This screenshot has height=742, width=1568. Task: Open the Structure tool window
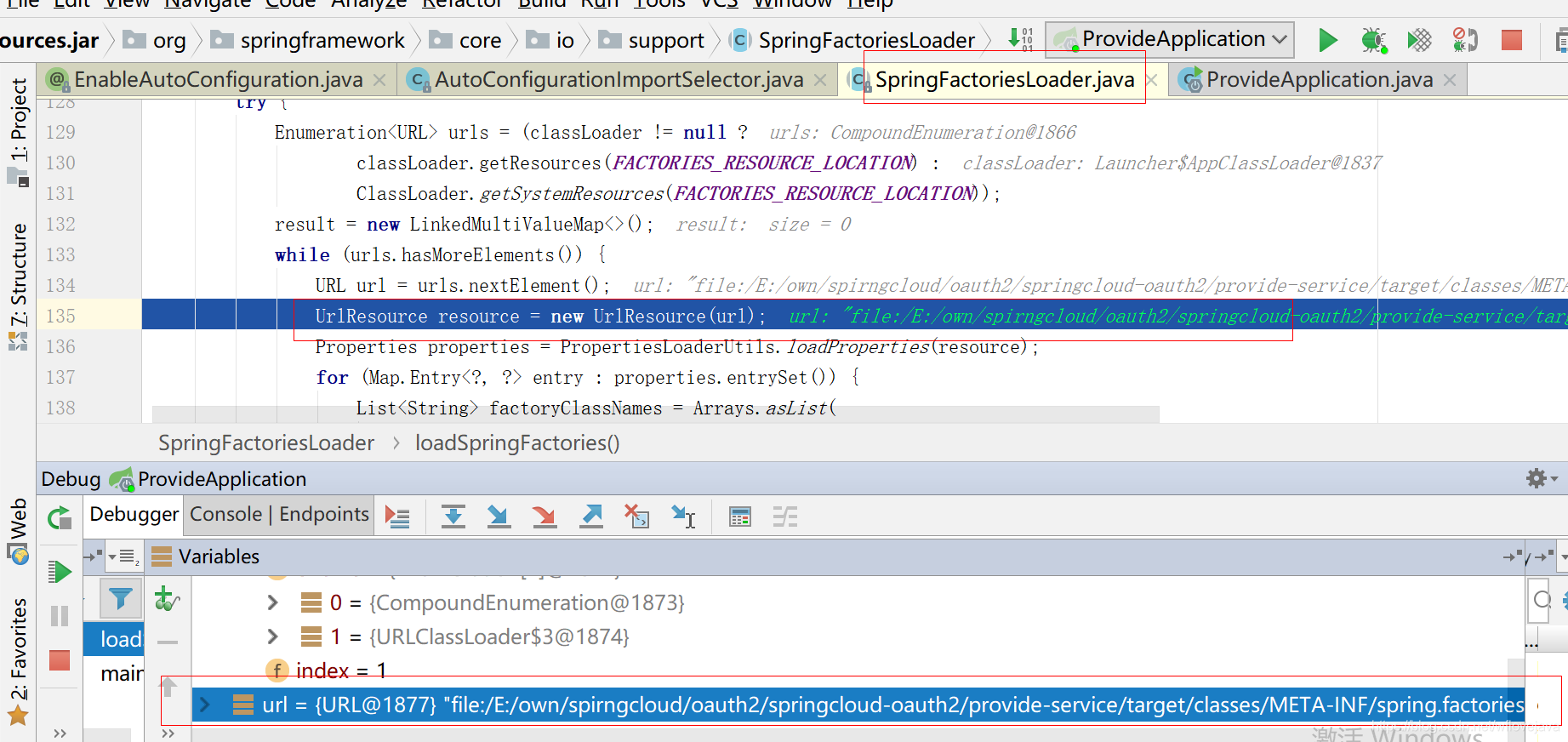(19, 286)
